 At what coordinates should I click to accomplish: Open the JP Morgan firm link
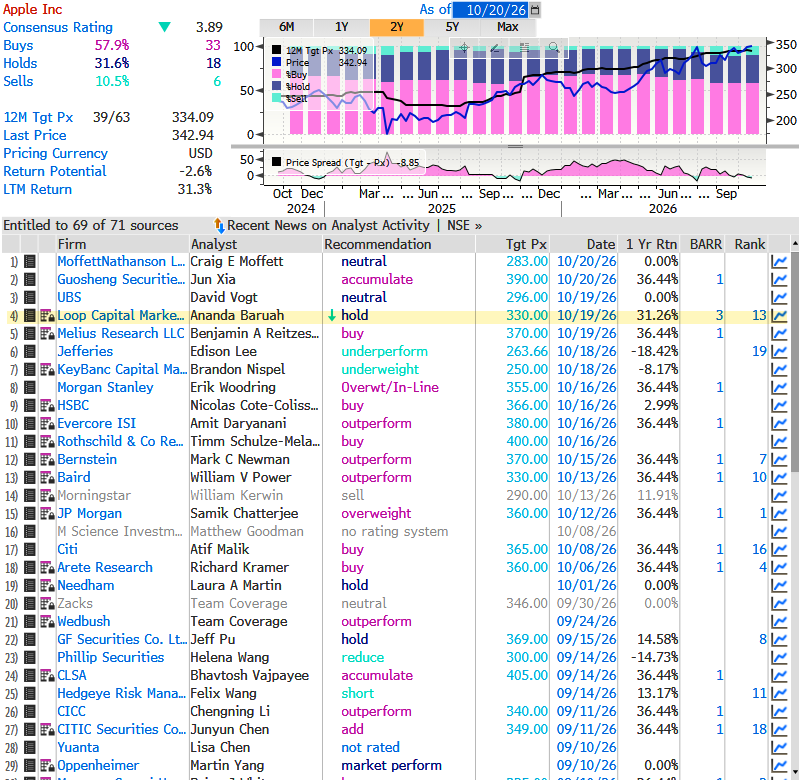(89, 514)
